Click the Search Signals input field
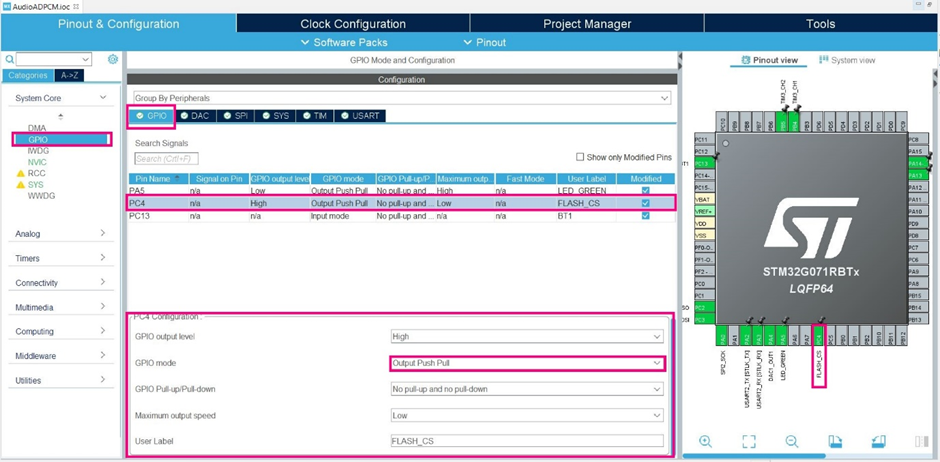 click(x=166, y=159)
